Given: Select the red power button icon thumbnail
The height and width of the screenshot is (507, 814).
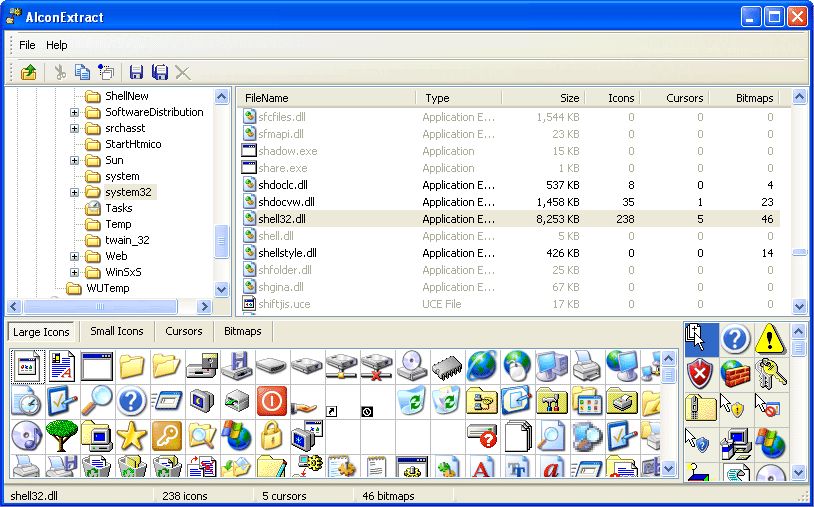Looking at the screenshot, I should click(271, 401).
